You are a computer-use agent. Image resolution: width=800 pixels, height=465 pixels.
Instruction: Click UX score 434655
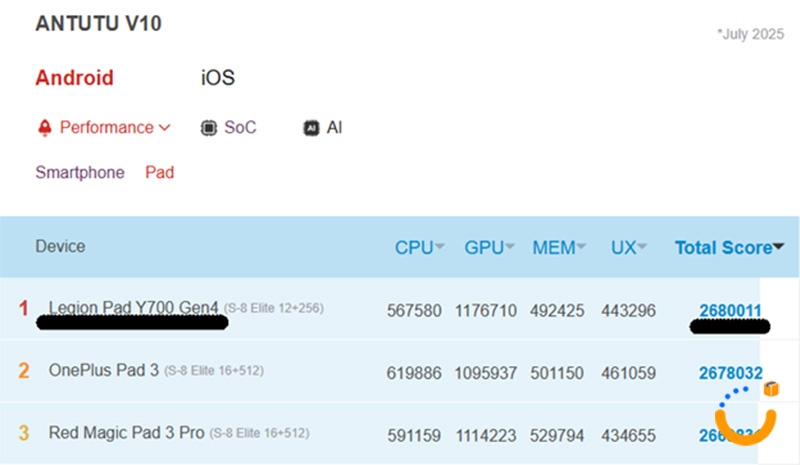click(x=628, y=436)
